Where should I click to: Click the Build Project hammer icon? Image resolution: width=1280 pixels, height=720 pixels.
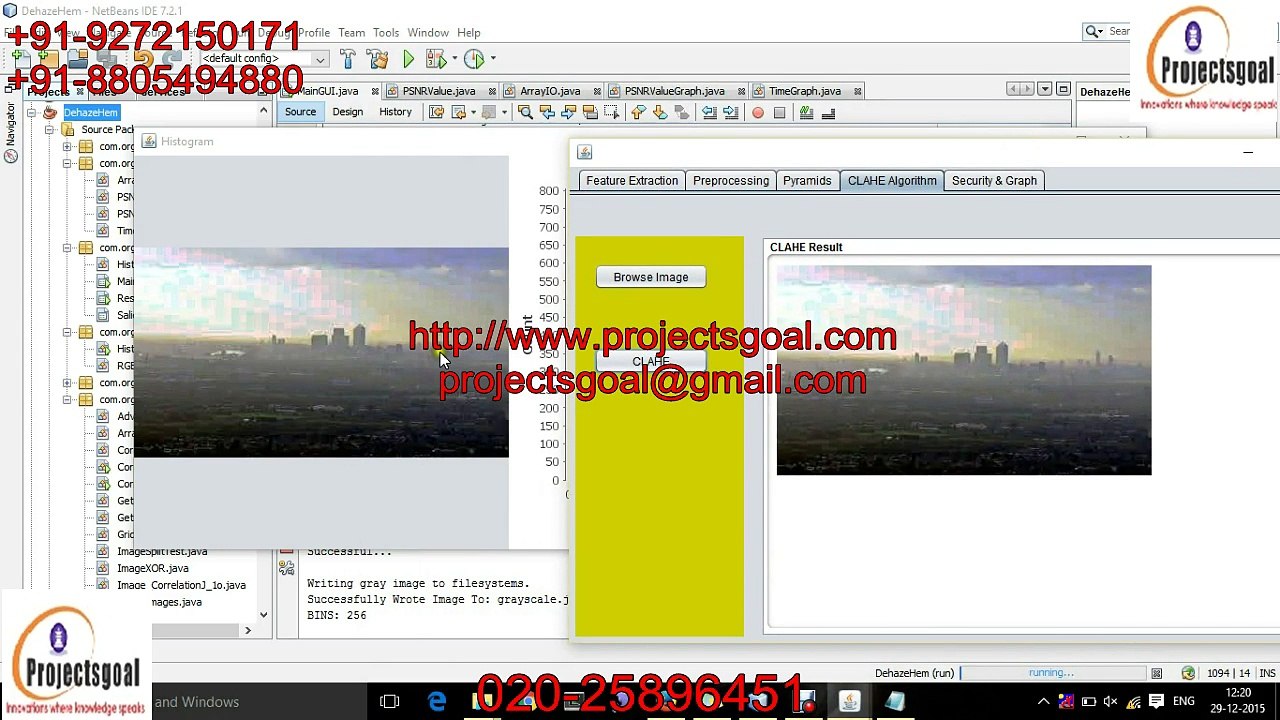click(347, 60)
